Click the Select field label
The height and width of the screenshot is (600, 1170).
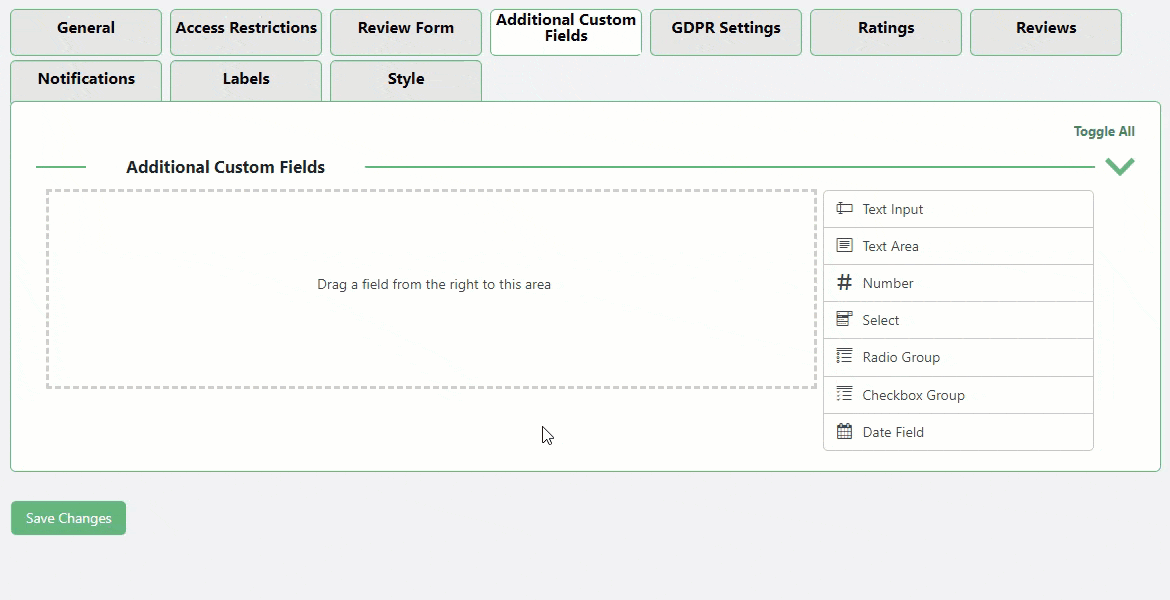point(880,319)
